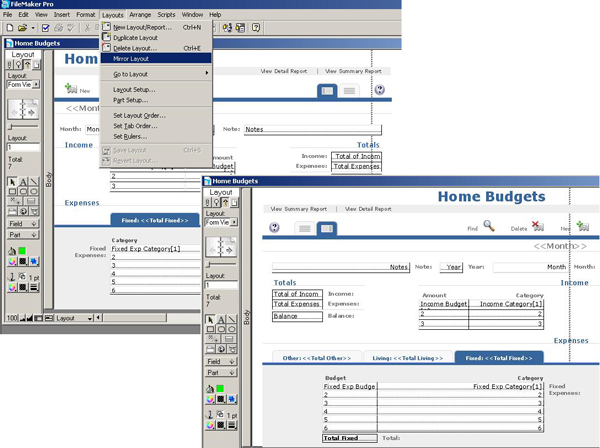Open the Field tool dropdown in front window
This screenshot has width=600, height=448.
tap(221, 362)
